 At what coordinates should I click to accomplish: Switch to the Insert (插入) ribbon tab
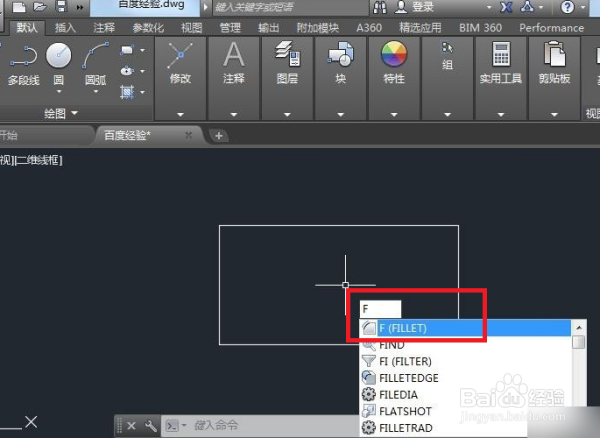click(x=65, y=28)
